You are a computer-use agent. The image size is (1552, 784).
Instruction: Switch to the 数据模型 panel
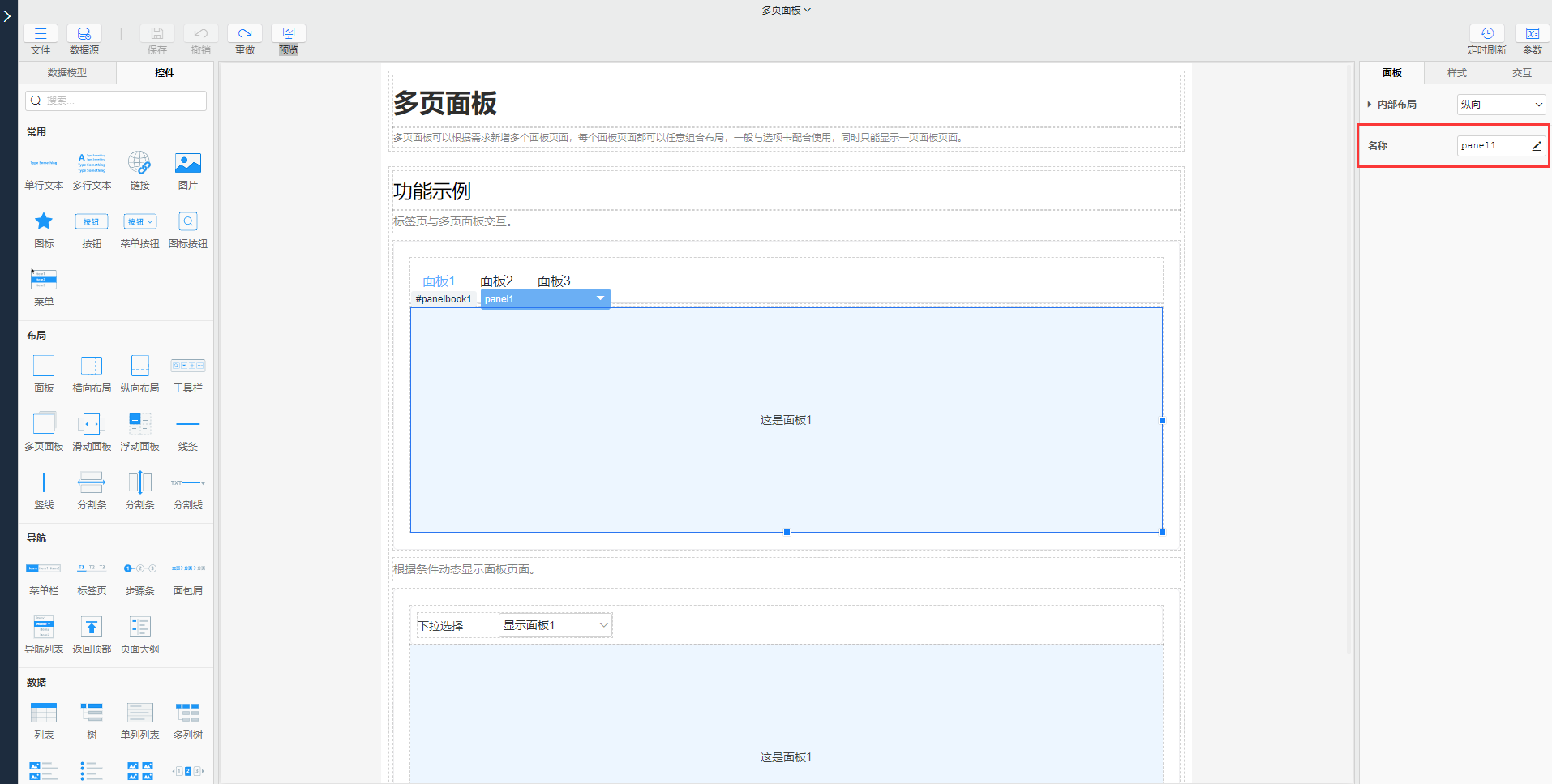68,73
